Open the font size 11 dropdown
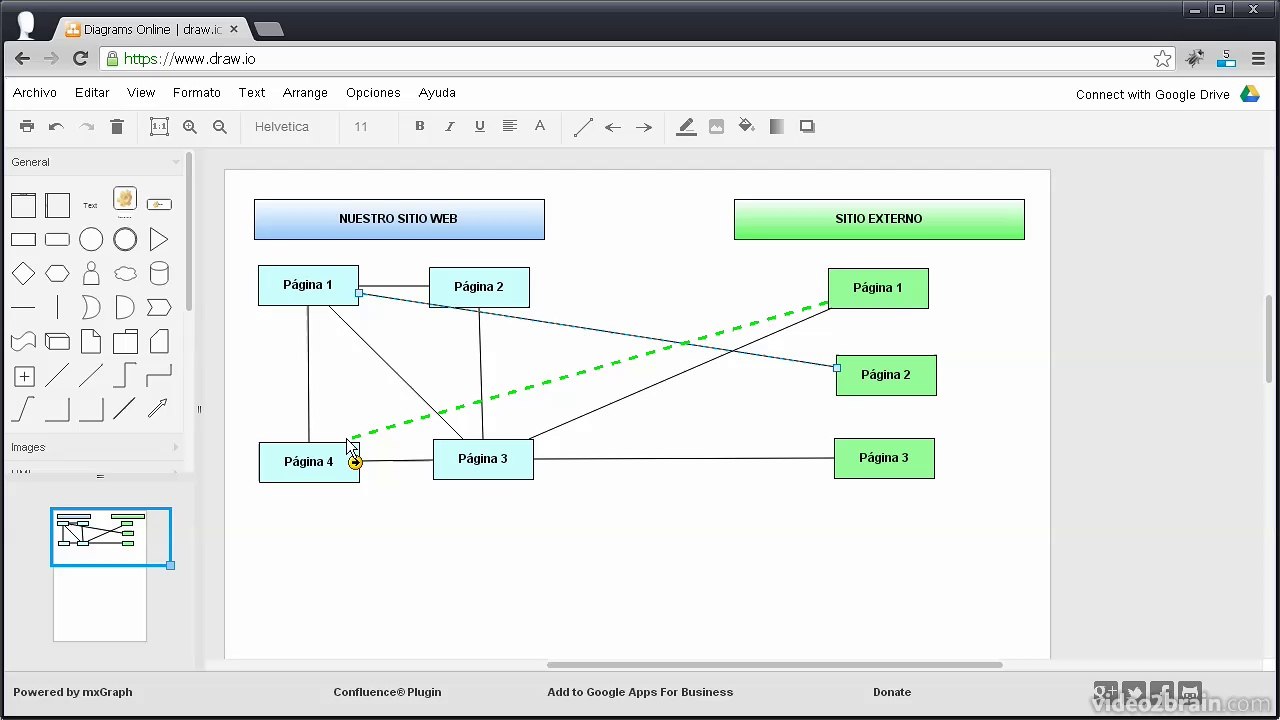Screen dimensions: 1280x720 click(361, 127)
